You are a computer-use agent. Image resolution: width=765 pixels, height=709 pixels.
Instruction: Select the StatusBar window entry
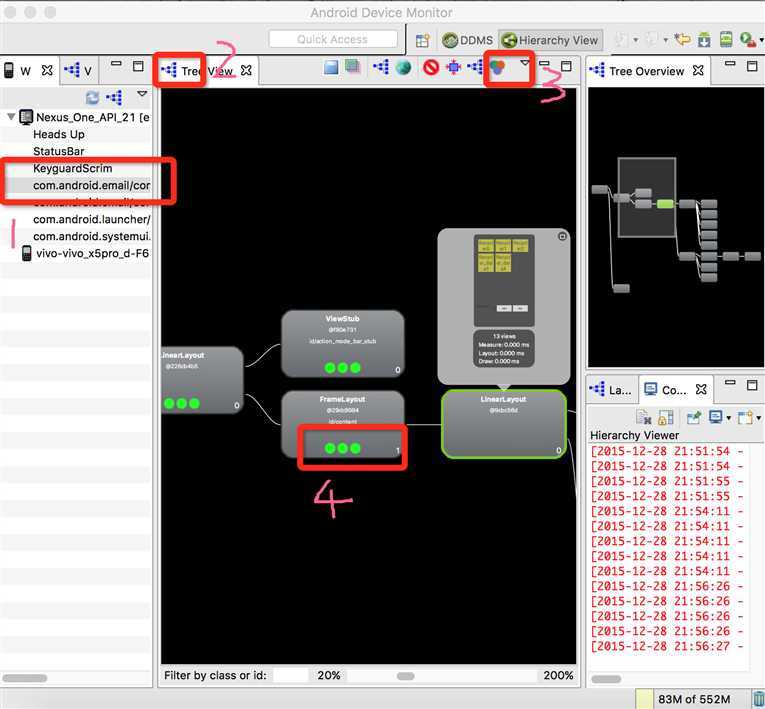[x=59, y=151]
